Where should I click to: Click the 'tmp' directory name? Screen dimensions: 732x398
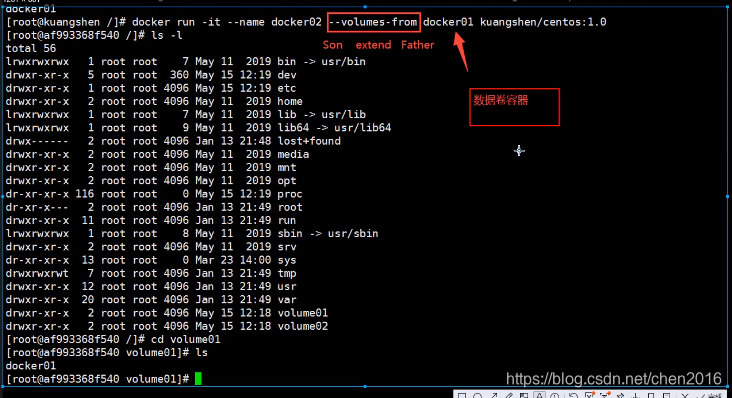(x=287, y=273)
